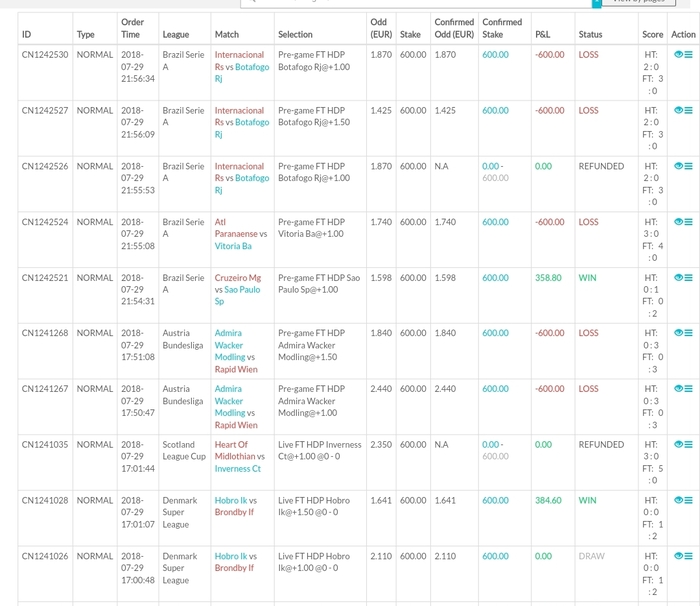
Task: Click P&L value 358.80
Action: 548,278
